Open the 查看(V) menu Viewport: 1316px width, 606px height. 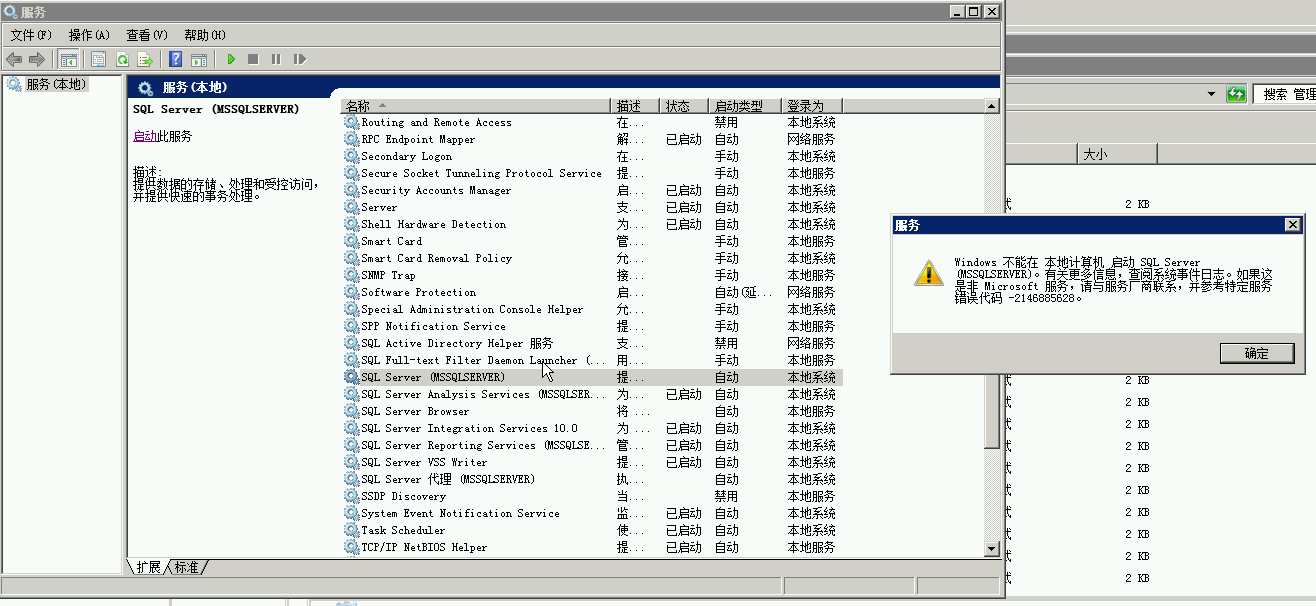click(x=147, y=35)
